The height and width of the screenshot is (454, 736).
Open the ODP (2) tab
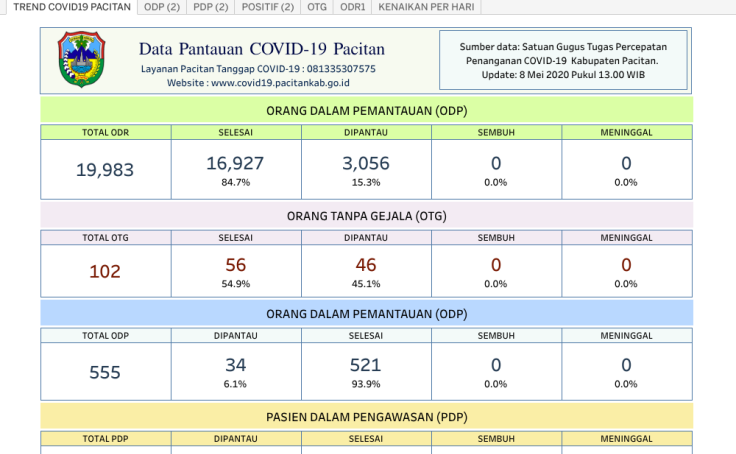[162, 7]
